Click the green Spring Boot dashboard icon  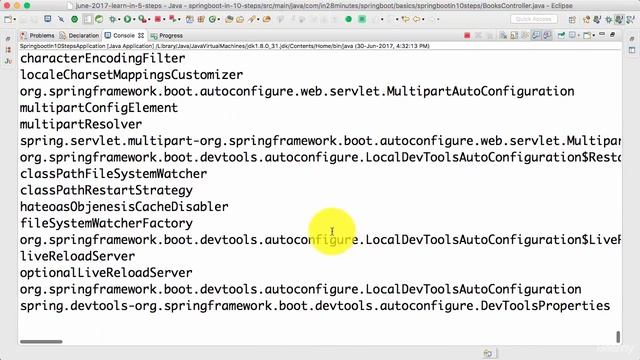(74, 19)
